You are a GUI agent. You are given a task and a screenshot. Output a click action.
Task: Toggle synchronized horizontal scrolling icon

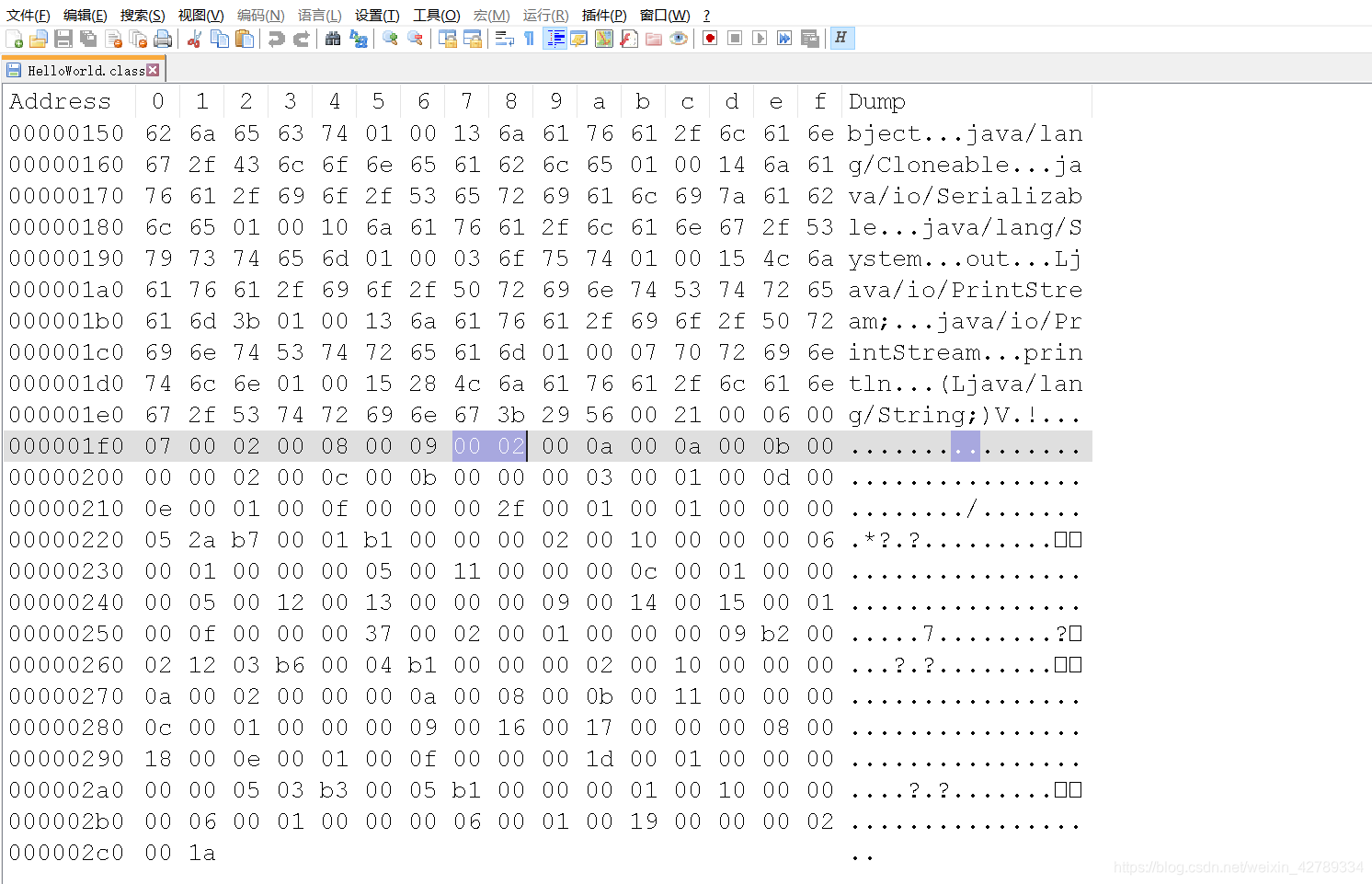473,39
